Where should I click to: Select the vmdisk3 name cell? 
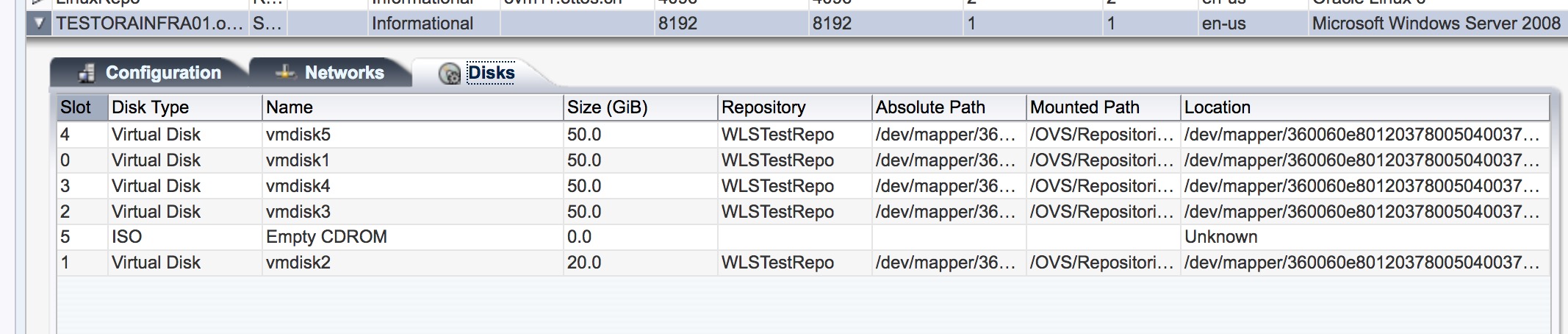click(x=413, y=212)
